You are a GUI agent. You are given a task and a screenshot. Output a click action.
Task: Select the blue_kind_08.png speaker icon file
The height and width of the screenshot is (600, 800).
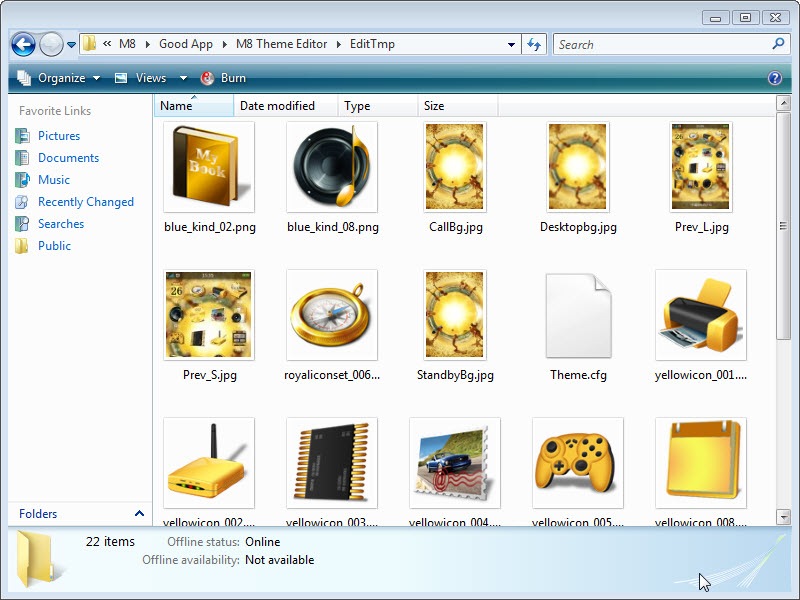332,167
